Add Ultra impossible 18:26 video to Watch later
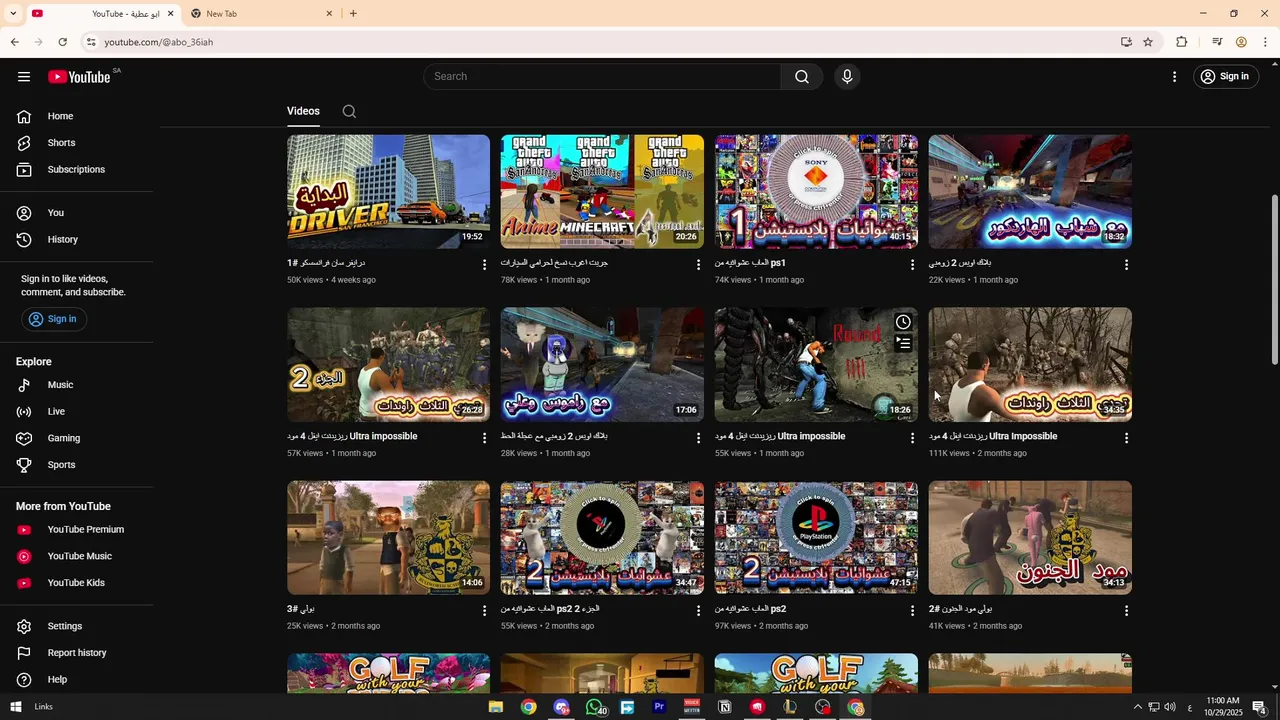The width and height of the screenshot is (1280, 720). tap(903, 322)
